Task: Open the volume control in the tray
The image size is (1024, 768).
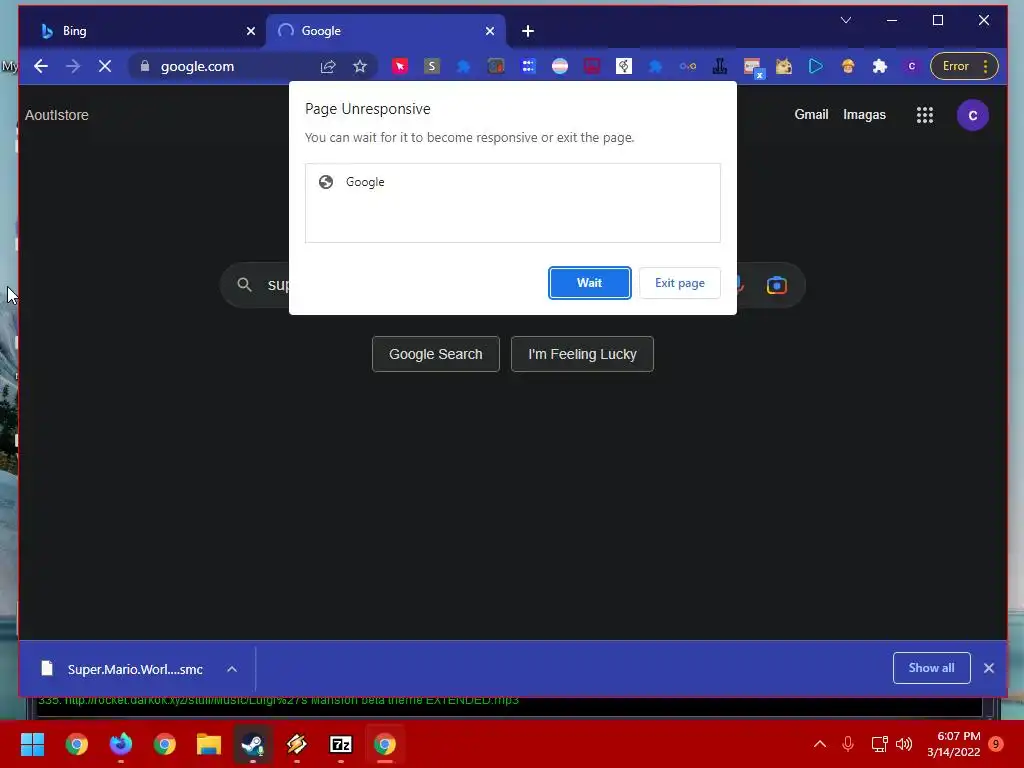Action: click(904, 744)
